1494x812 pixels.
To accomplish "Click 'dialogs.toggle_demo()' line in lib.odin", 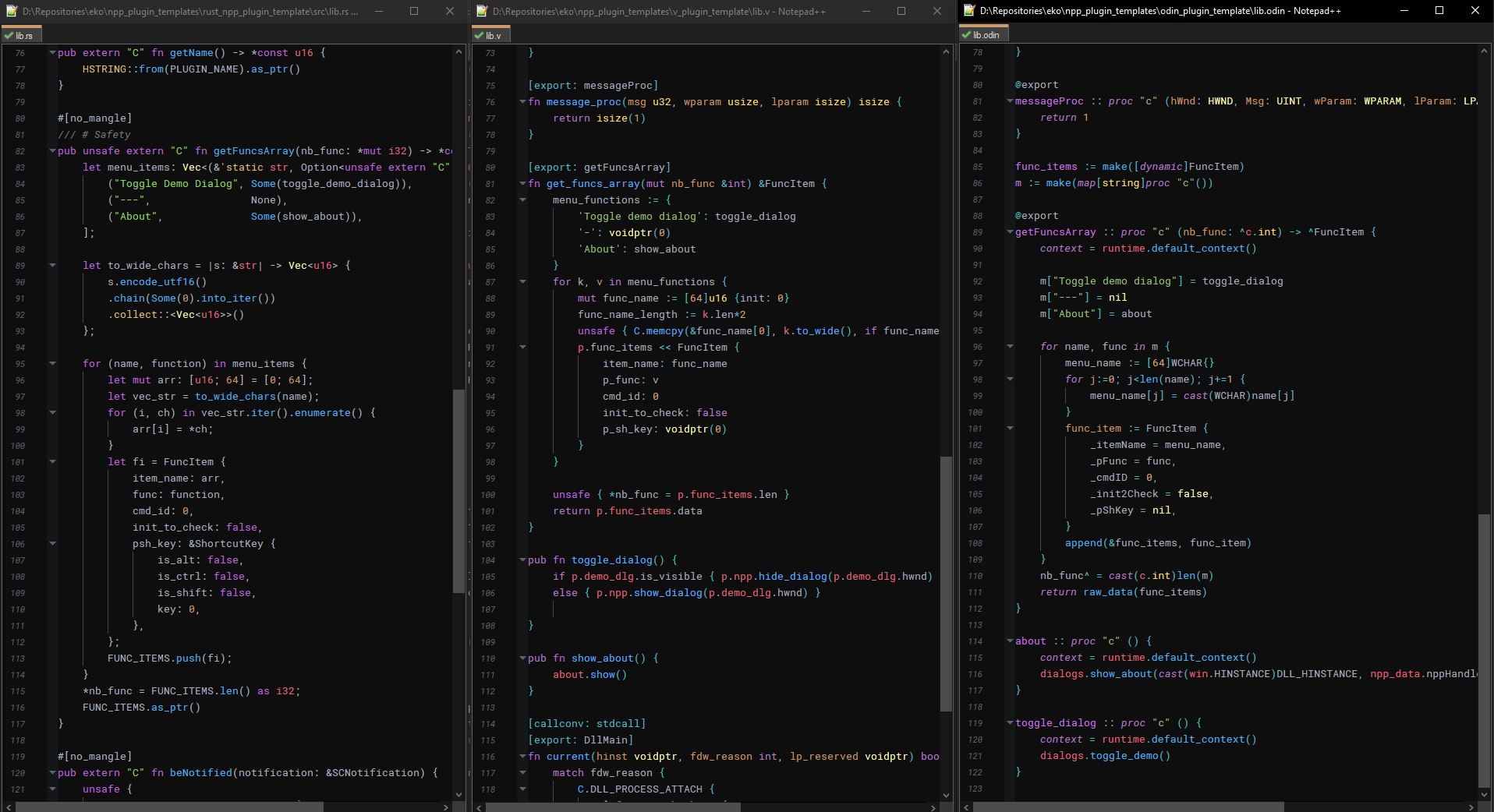I will click(1105, 756).
